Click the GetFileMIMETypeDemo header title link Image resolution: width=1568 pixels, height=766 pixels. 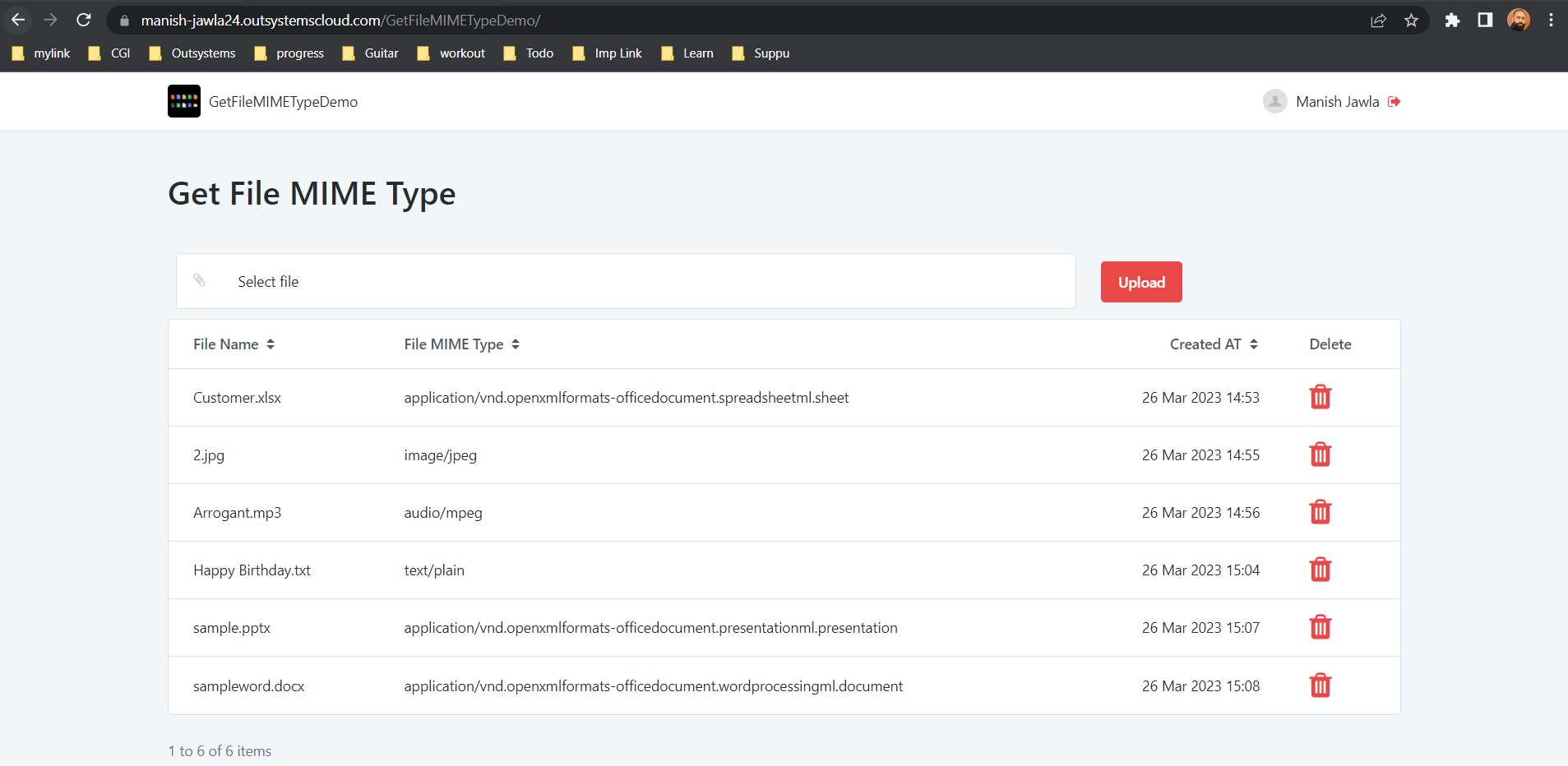[283, 102]
